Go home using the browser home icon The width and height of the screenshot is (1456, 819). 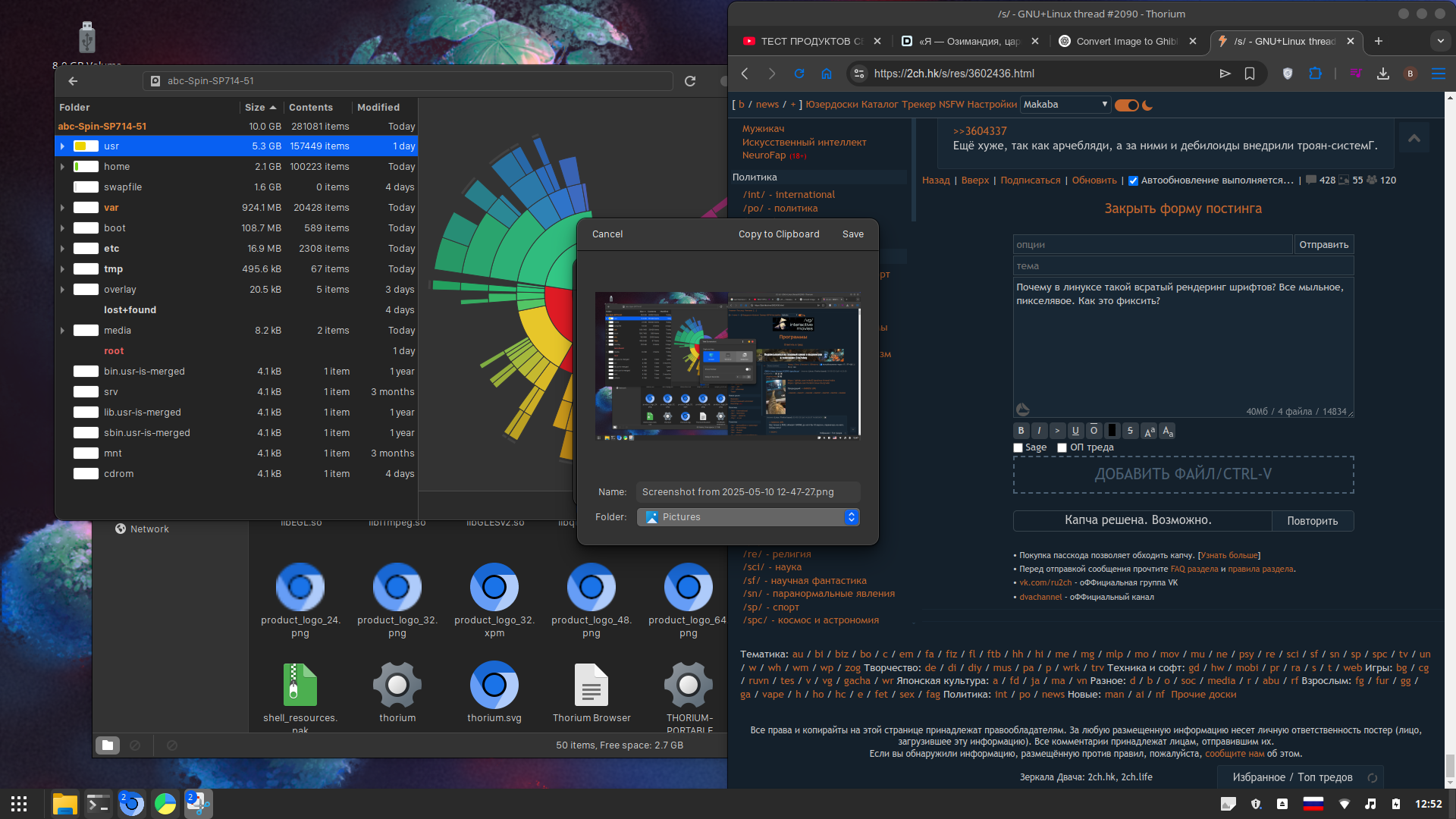point(827,74)
